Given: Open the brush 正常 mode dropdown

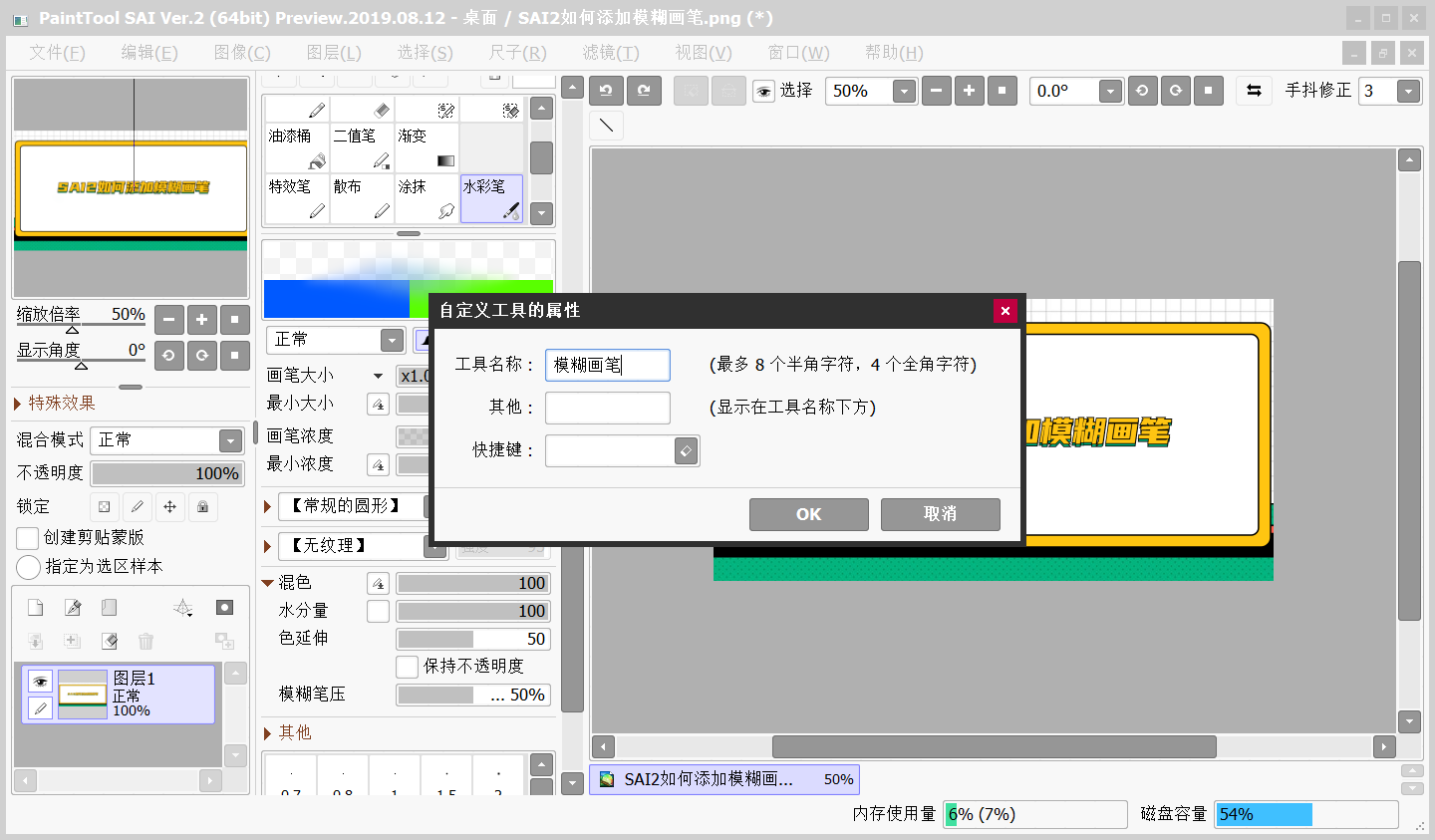Looking at the screenshot, I should [x=393, y=340].
